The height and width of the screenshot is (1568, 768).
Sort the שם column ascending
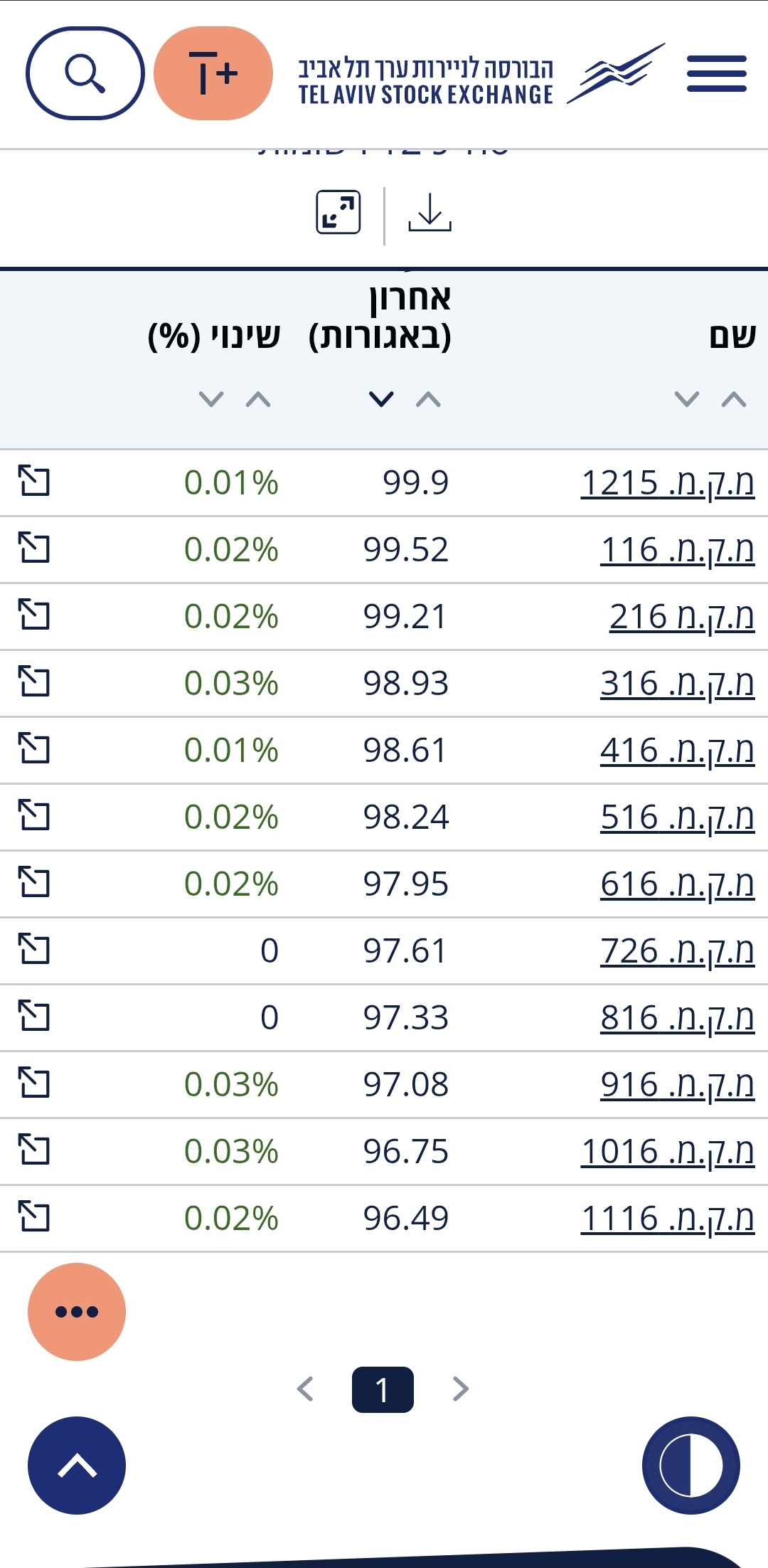pyautogui.click(x=733, y=399)
